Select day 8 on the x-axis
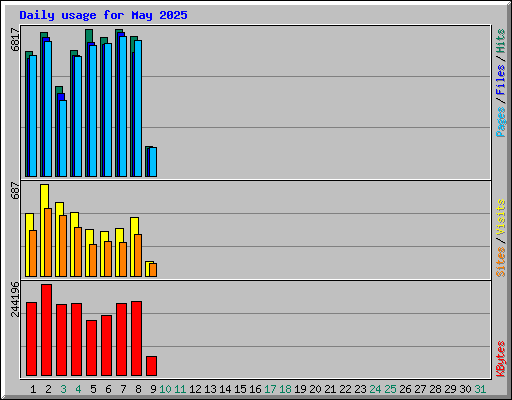The height and width of the screenshot is (400, 512). 138,389
